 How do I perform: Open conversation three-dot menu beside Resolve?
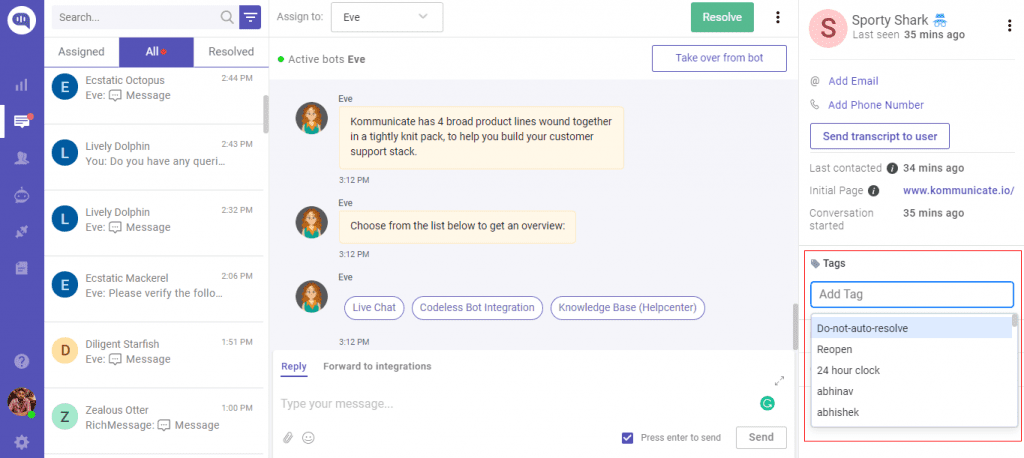point(777,18)
